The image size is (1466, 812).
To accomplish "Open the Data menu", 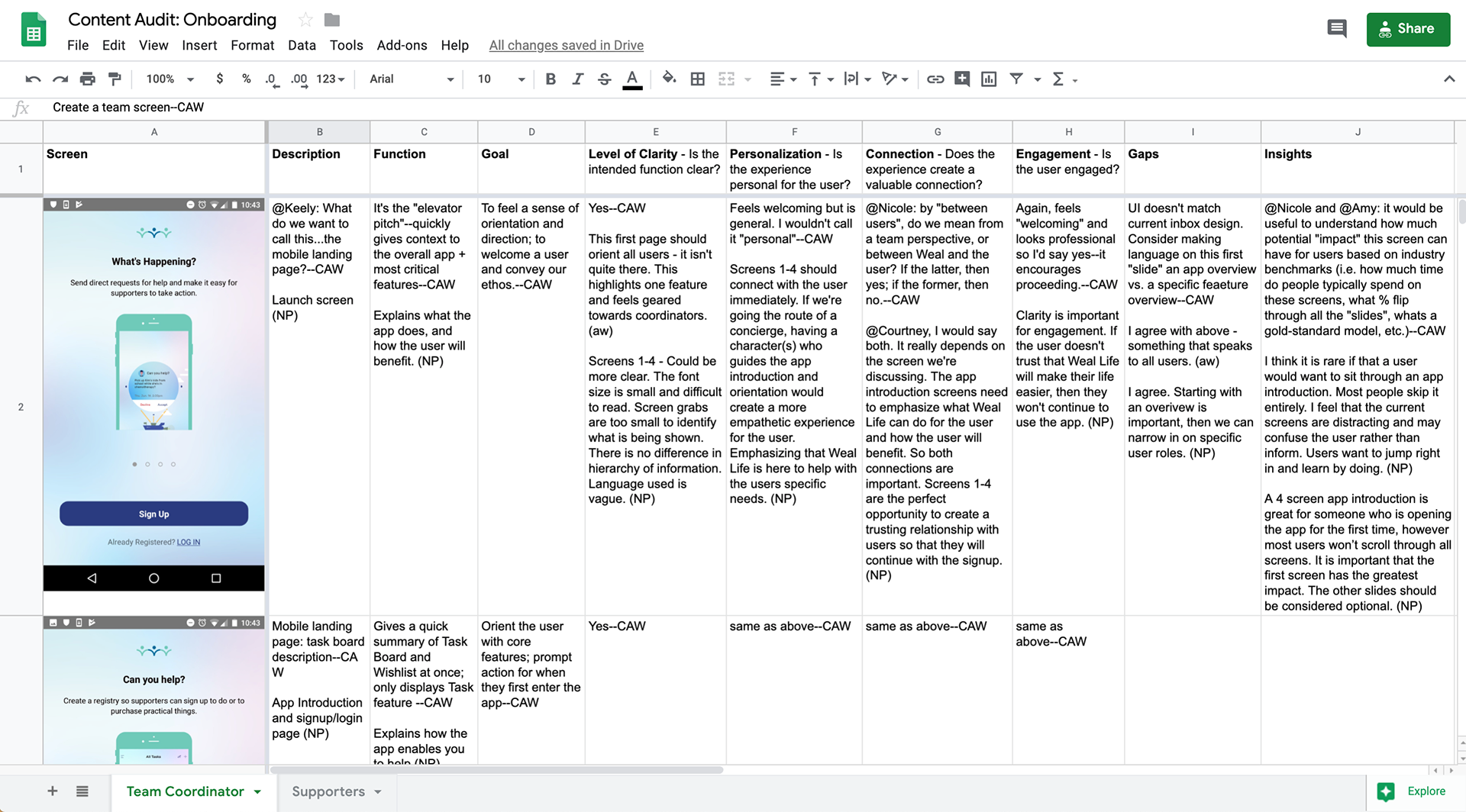I will point(302,45).
